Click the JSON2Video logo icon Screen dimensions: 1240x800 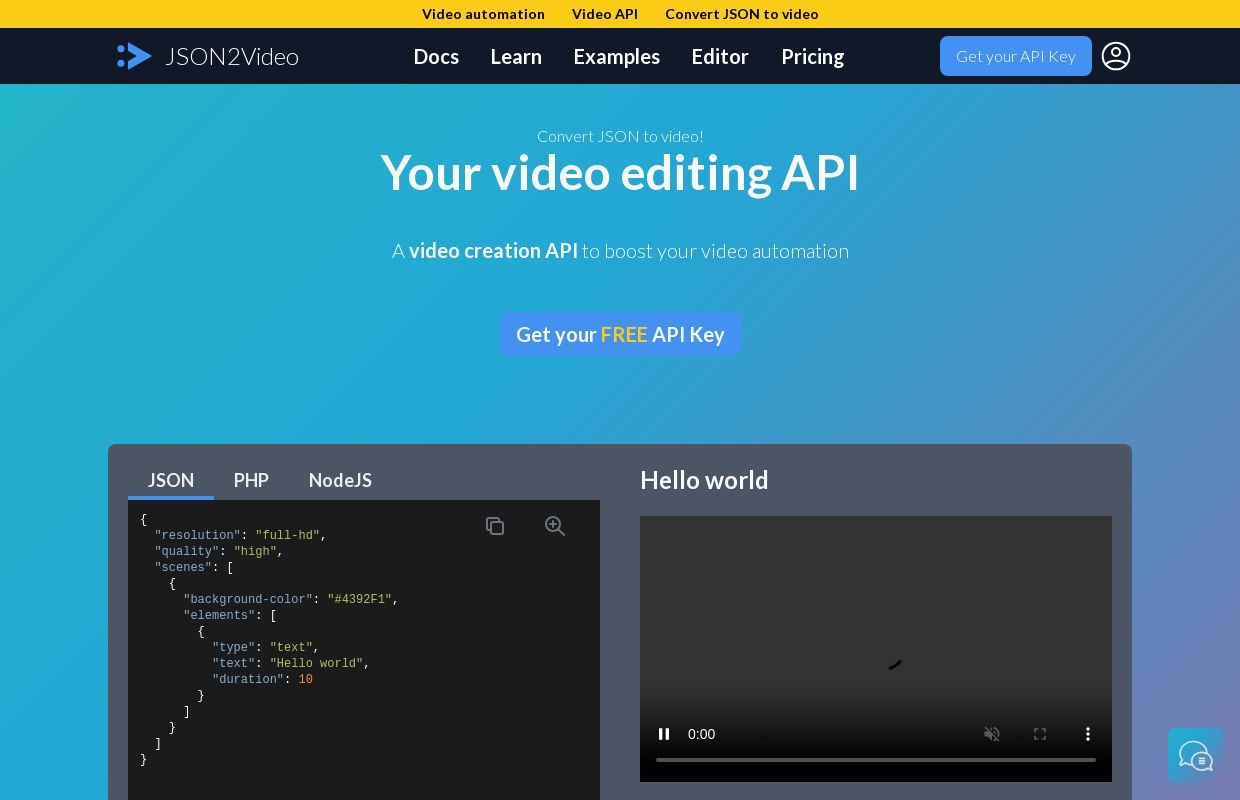(134, 56)
